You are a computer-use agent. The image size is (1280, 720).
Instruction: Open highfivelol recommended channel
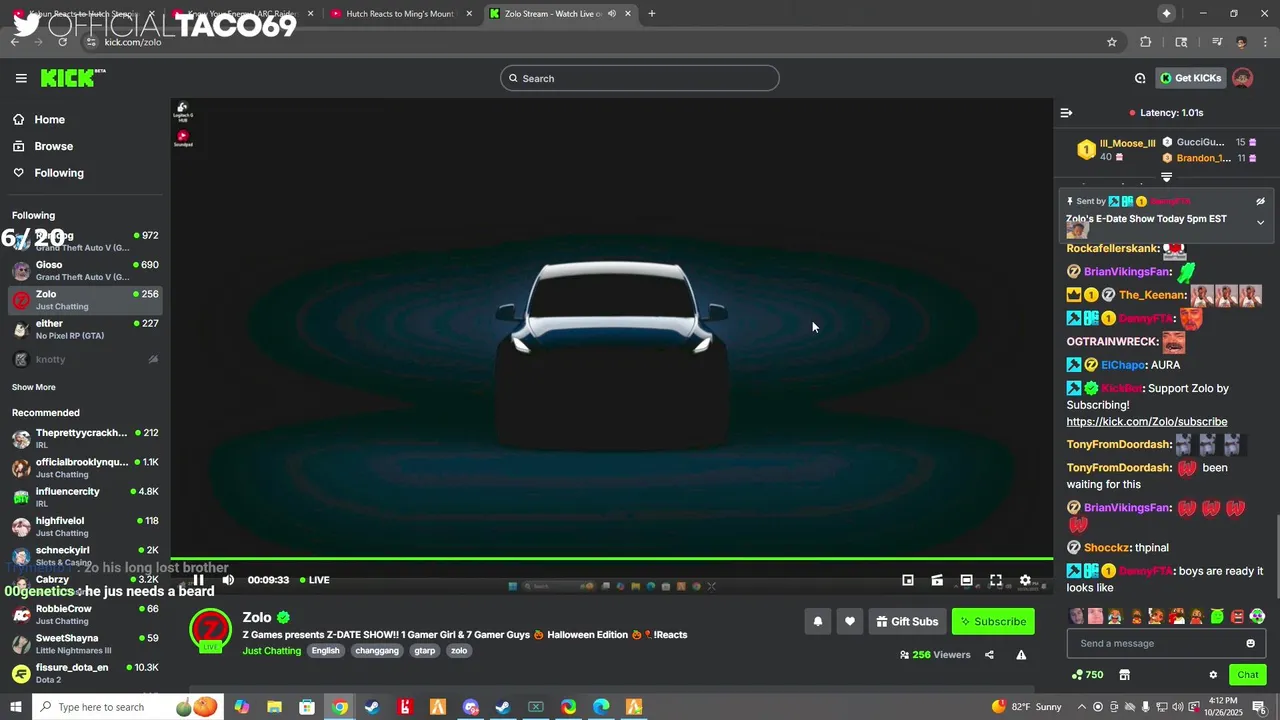click(85, 526)
